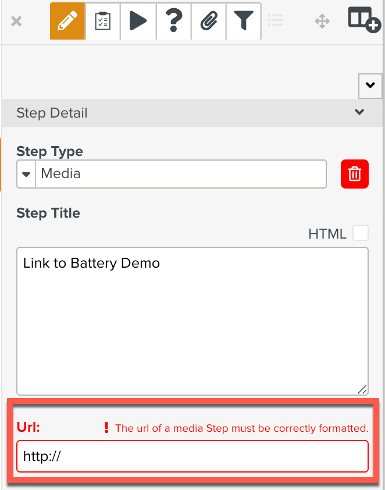Click the Step Detail header text
Viewport: 386px width, 490px height.
point(52,113)
